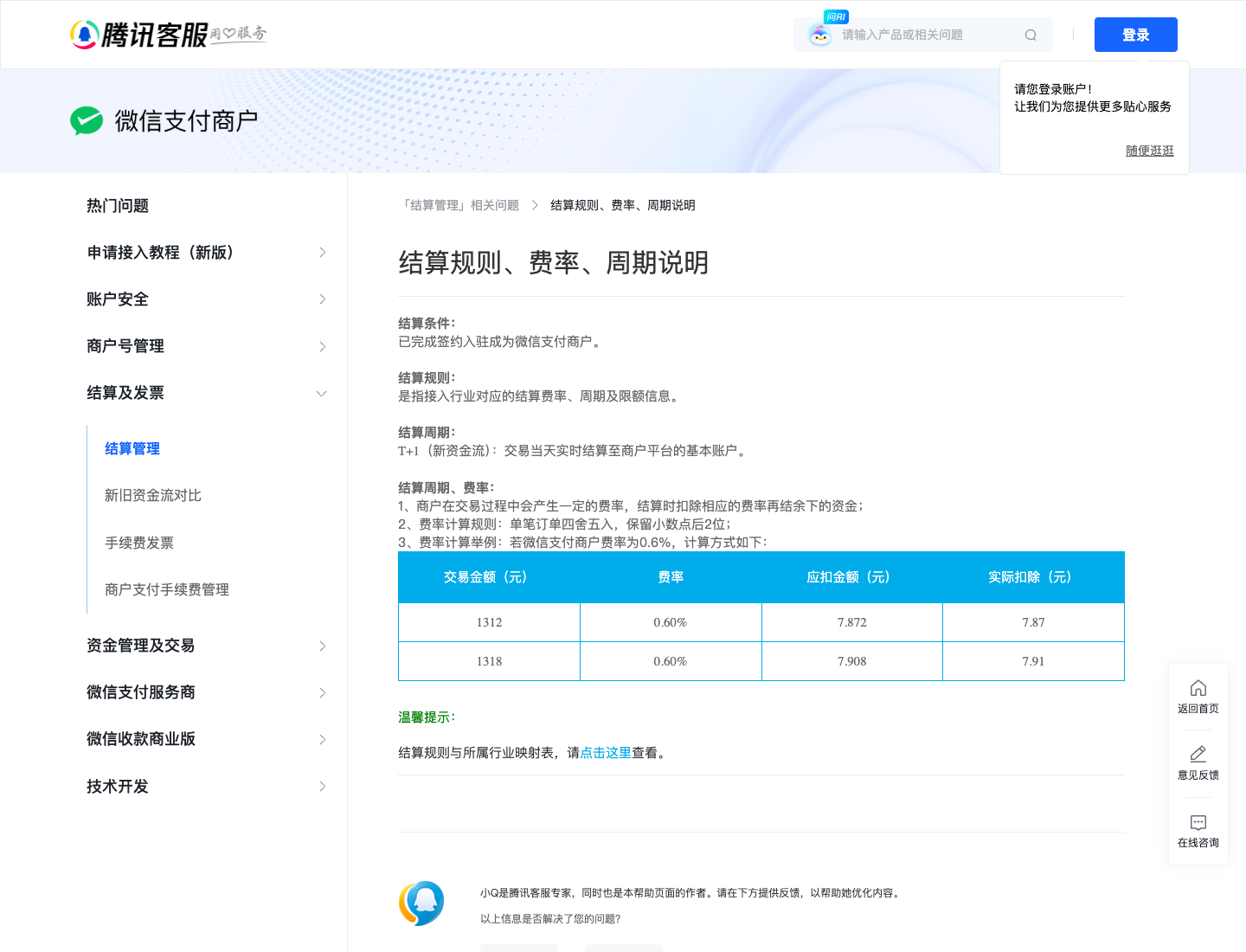Focus the product question search field
This screenshot has height=952, width=1246.
click(x=923, y=35)
